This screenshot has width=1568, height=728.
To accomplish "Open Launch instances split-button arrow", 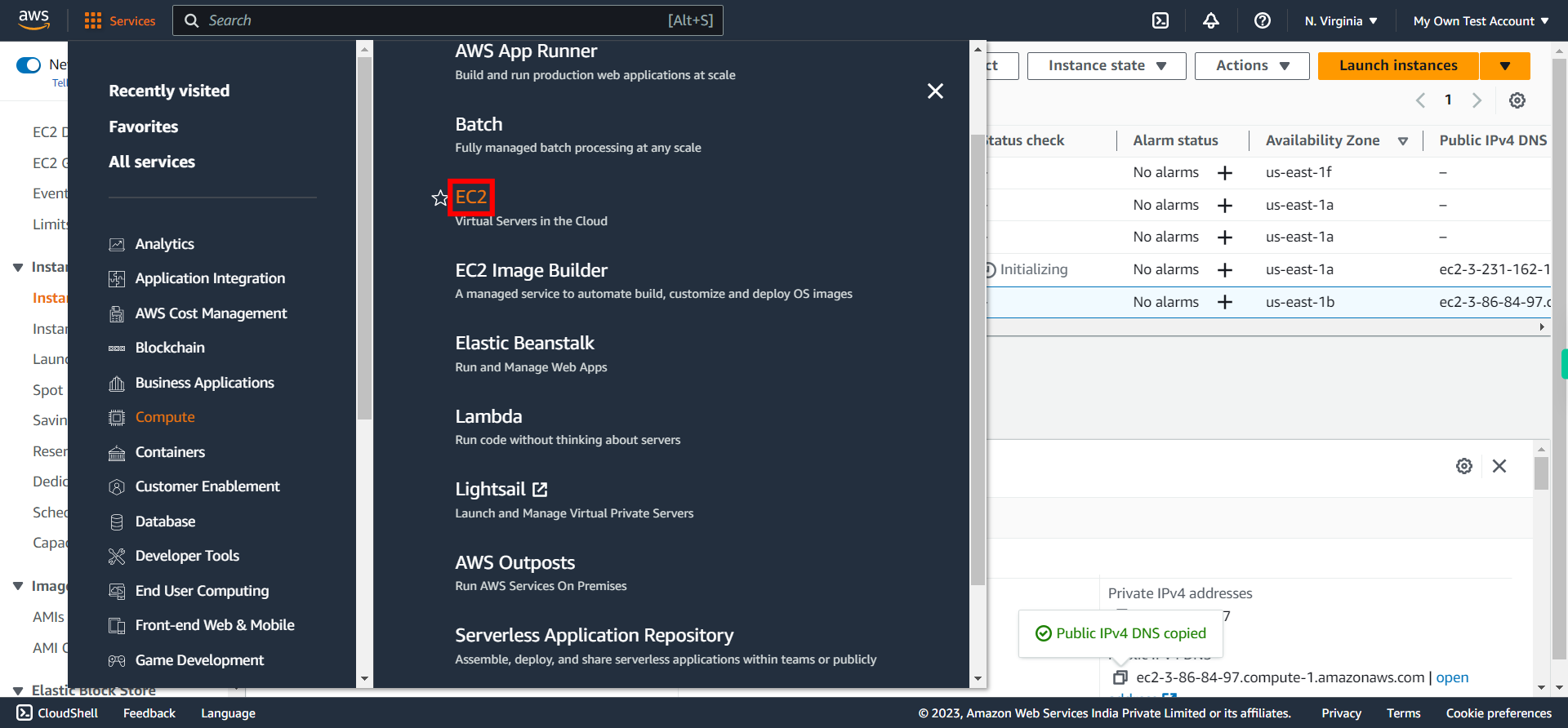I will [1505, 65].
